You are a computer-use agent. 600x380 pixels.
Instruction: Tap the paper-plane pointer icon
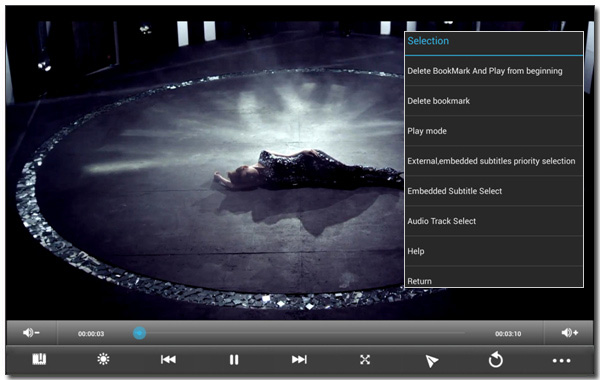[x=431, y=360]
